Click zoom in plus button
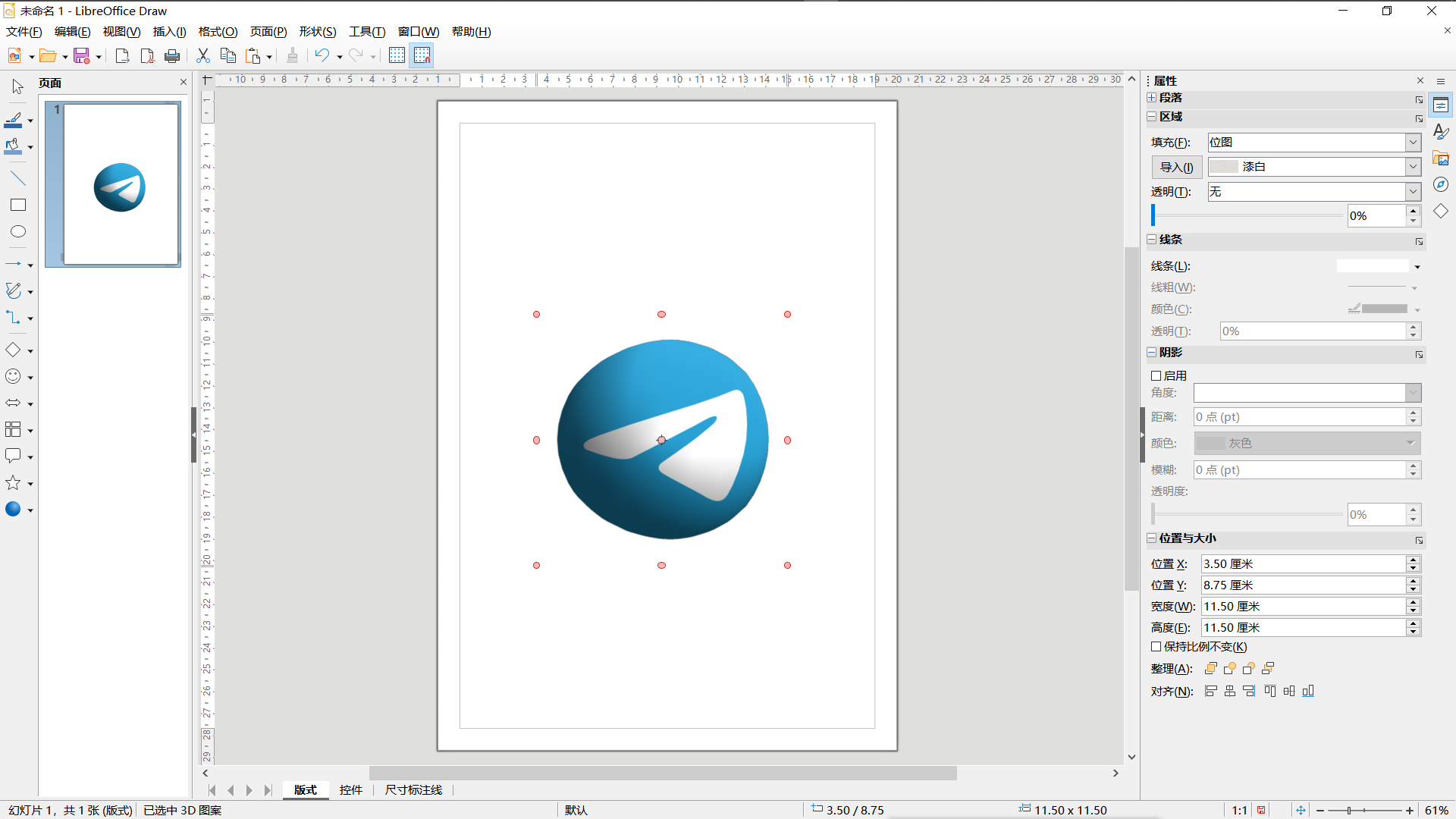This screenshot has width=1456, height=819. click(x=1410, y=811)
